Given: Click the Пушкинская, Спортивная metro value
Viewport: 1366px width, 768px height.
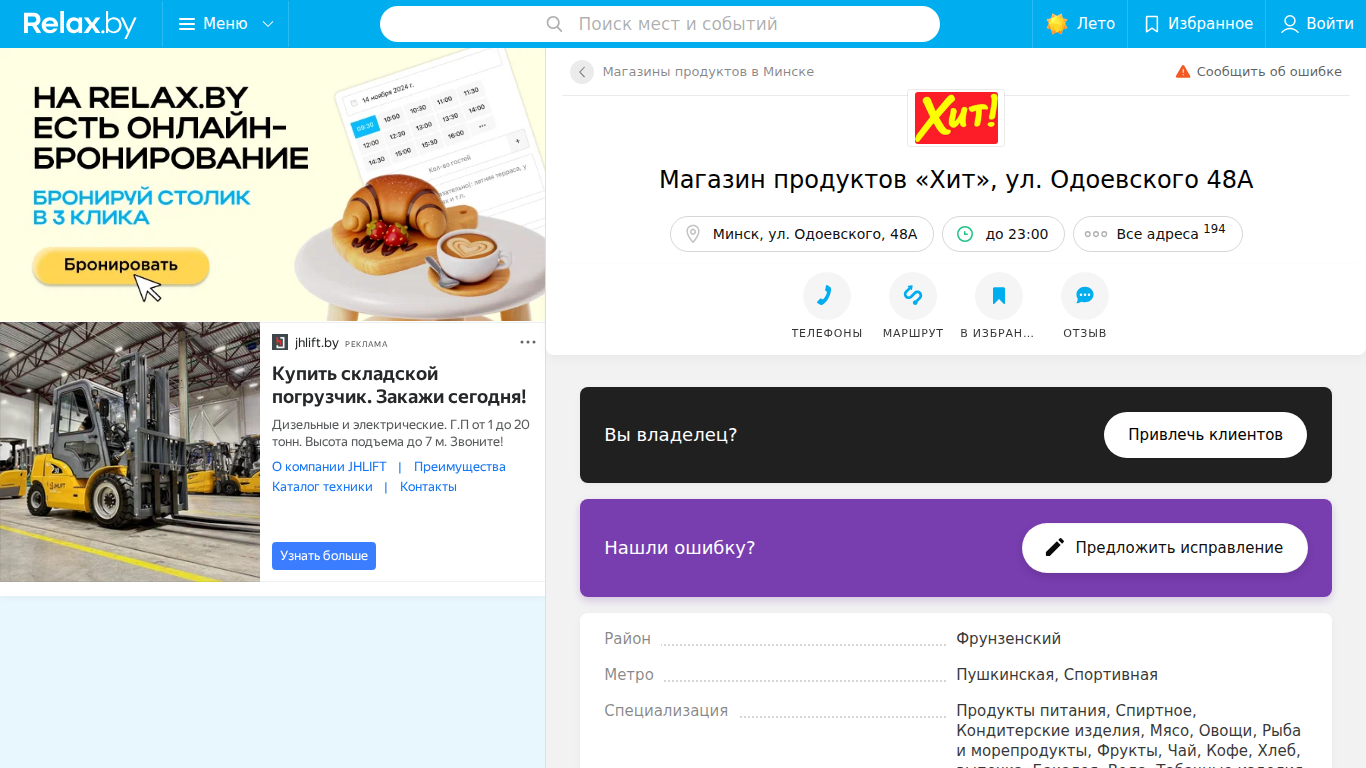Looking at the screenshot, I should coord(1057,675).
